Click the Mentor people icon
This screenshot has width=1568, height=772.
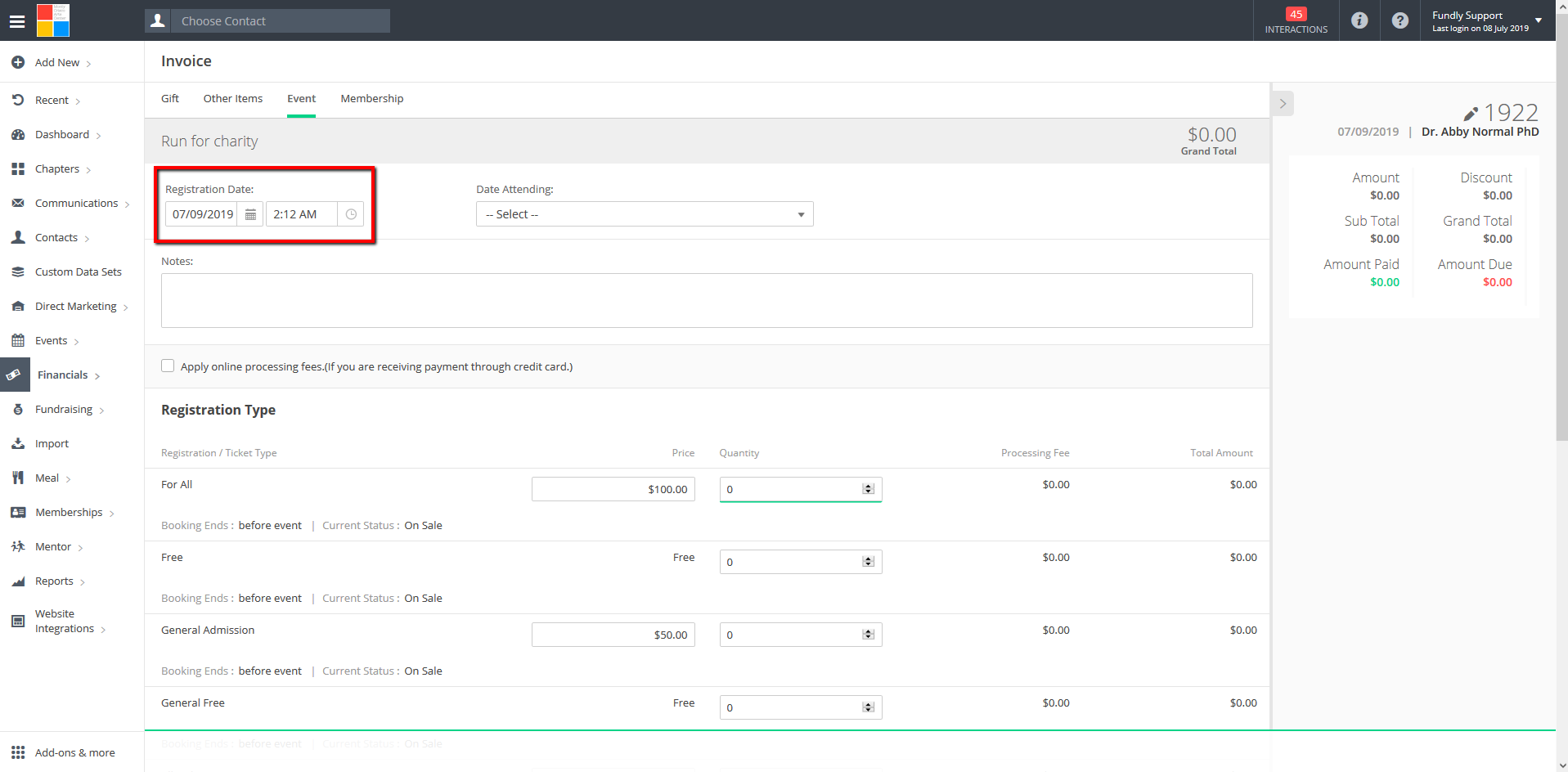click(x=18, y=546)
